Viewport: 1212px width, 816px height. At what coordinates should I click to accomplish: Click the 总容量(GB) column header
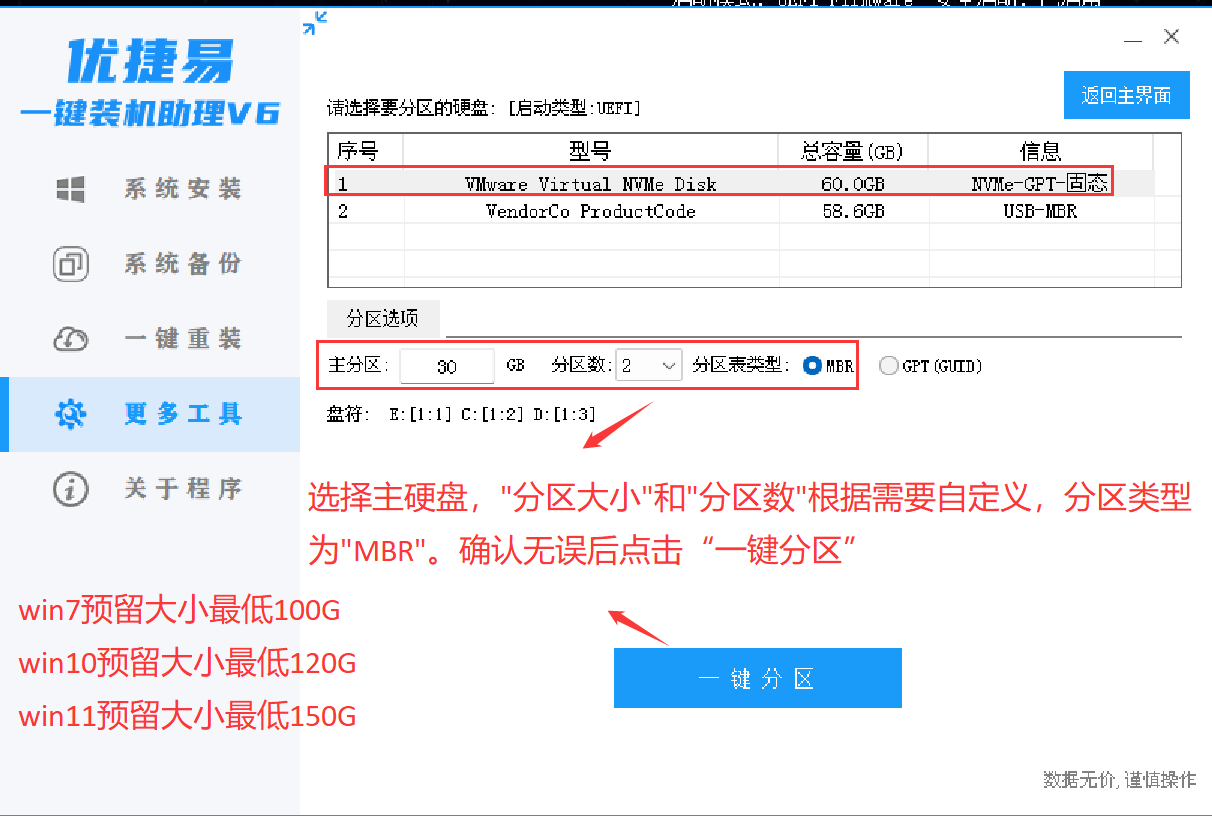click(x=853, y=151)
